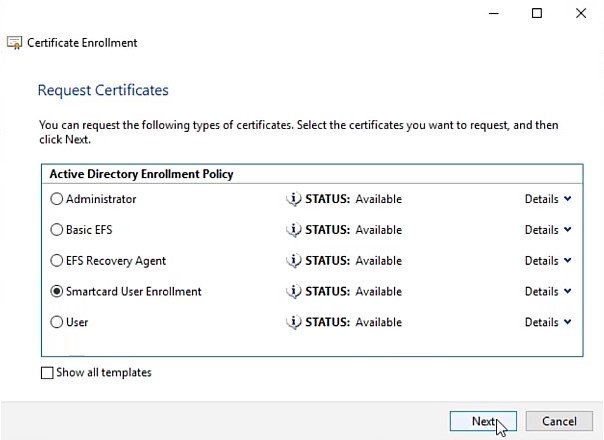Screen dimensions: 604x440
Task: Click the Next button
Action: point(483,421)
